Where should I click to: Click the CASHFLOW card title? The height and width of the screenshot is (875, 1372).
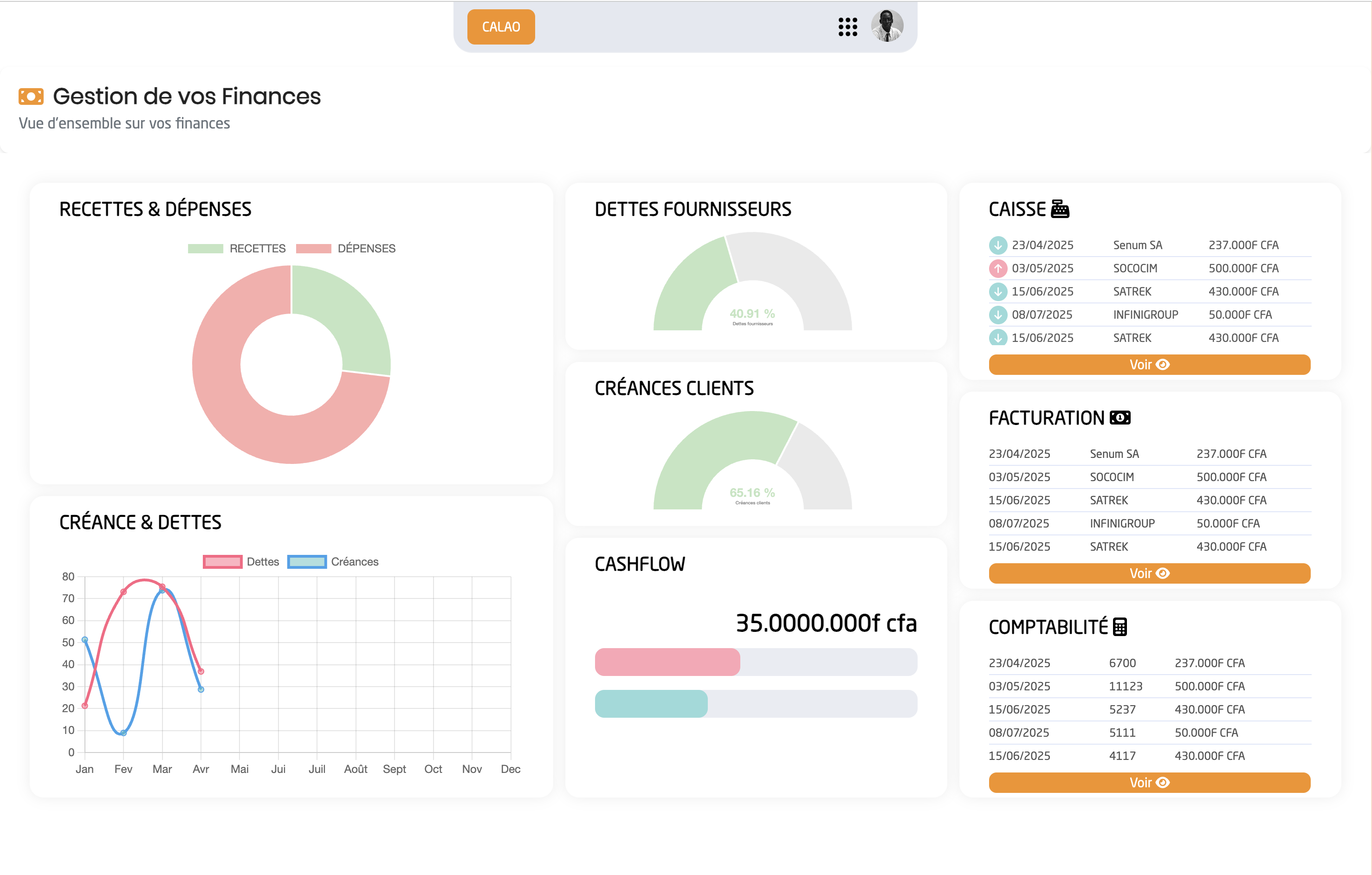[640, 564]
